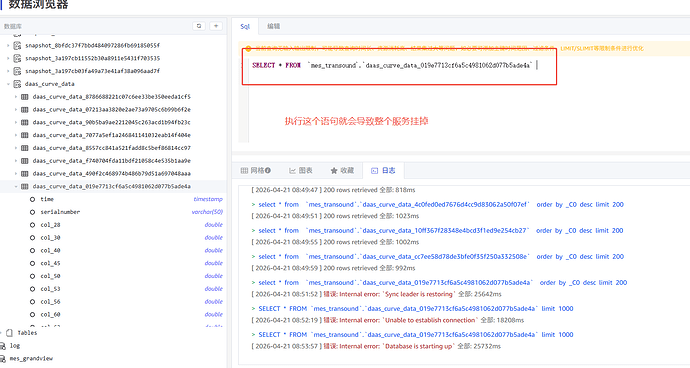Click the time column circle icon
The width and height of the screenshot is (690, 368).
(33, 199)
